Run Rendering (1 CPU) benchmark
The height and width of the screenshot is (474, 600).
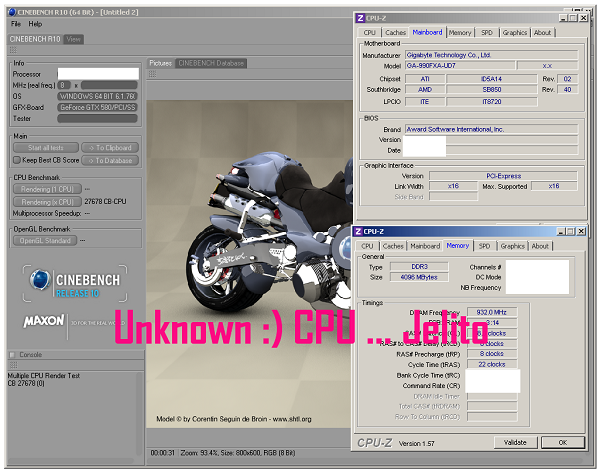point(47,189)
